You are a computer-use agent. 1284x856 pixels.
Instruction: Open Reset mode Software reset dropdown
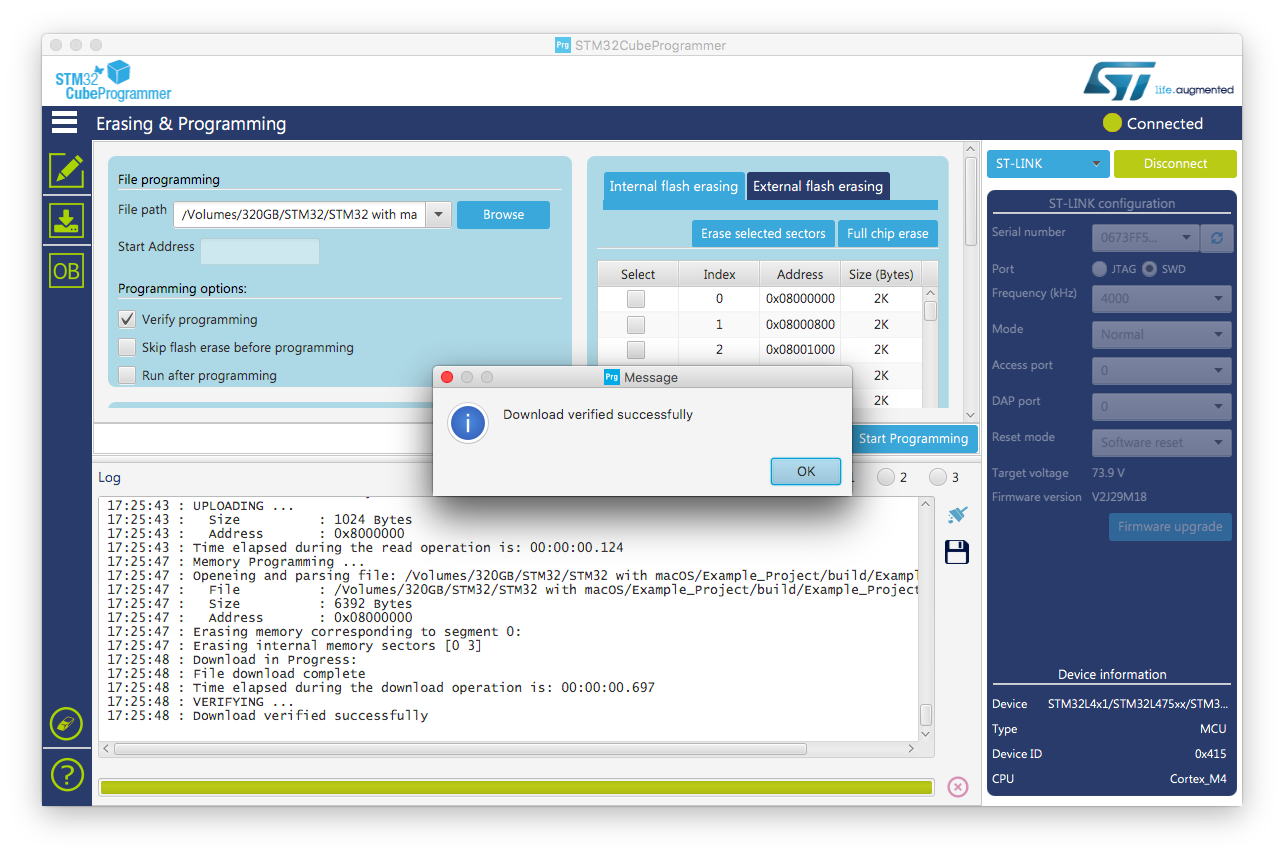(1161, 442)
